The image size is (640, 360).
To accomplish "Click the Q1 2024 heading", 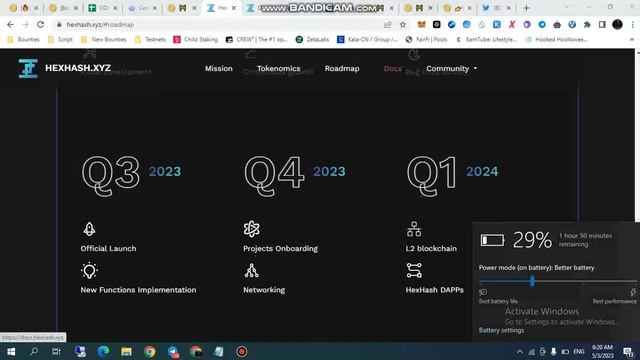I will [x=452, y=175].
